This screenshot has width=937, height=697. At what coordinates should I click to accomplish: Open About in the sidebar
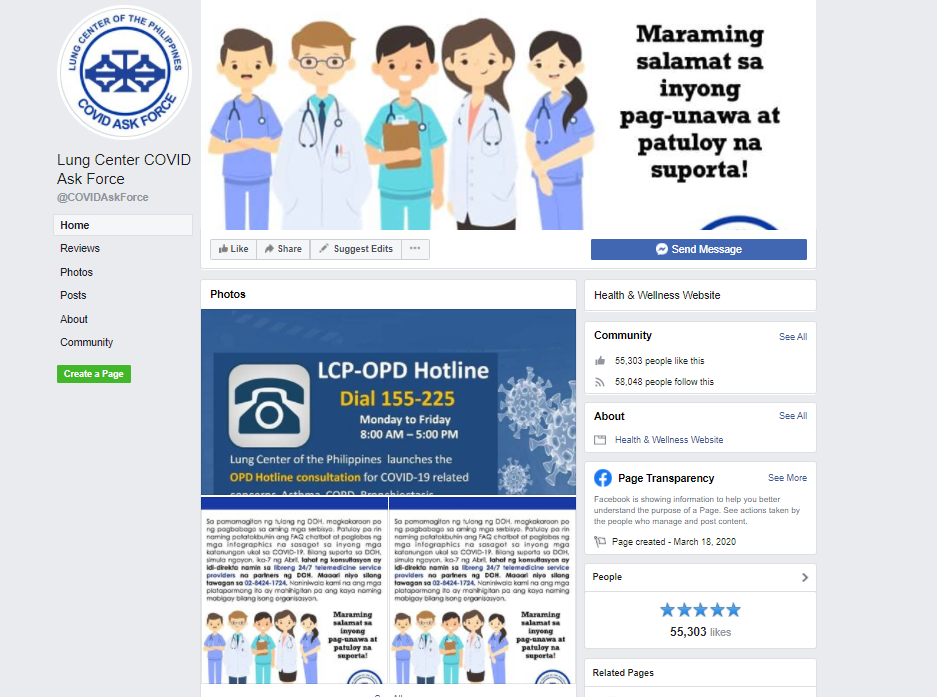(74, 319)
